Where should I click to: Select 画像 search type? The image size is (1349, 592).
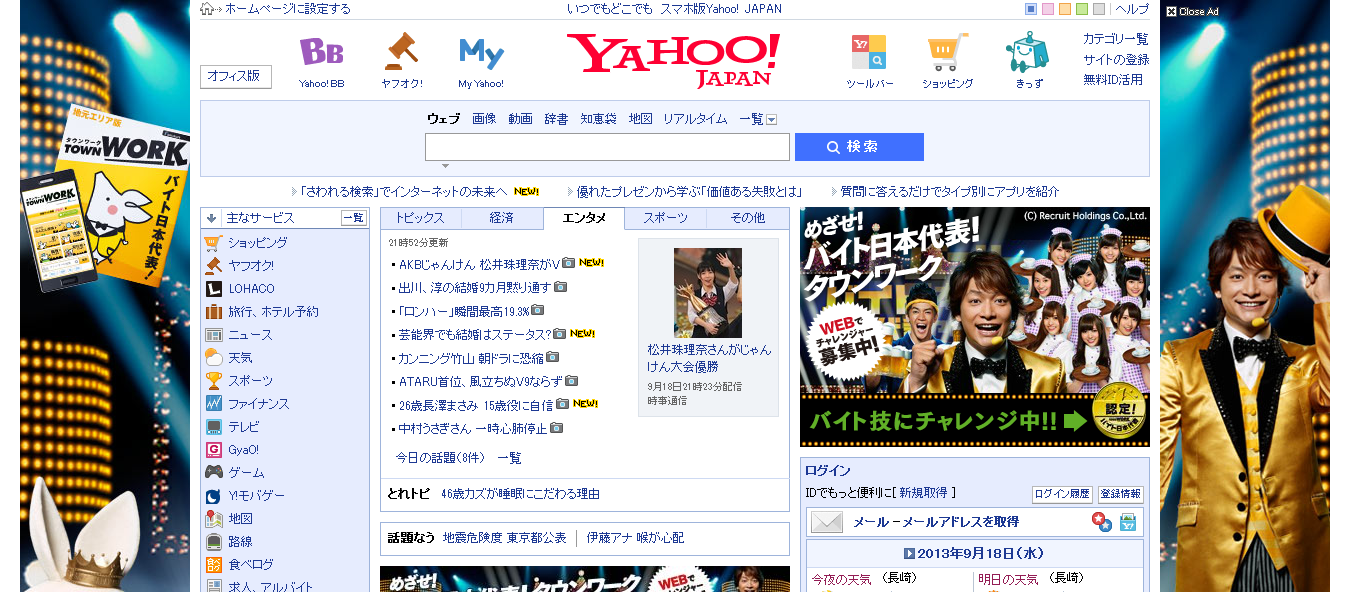(484, 119)
